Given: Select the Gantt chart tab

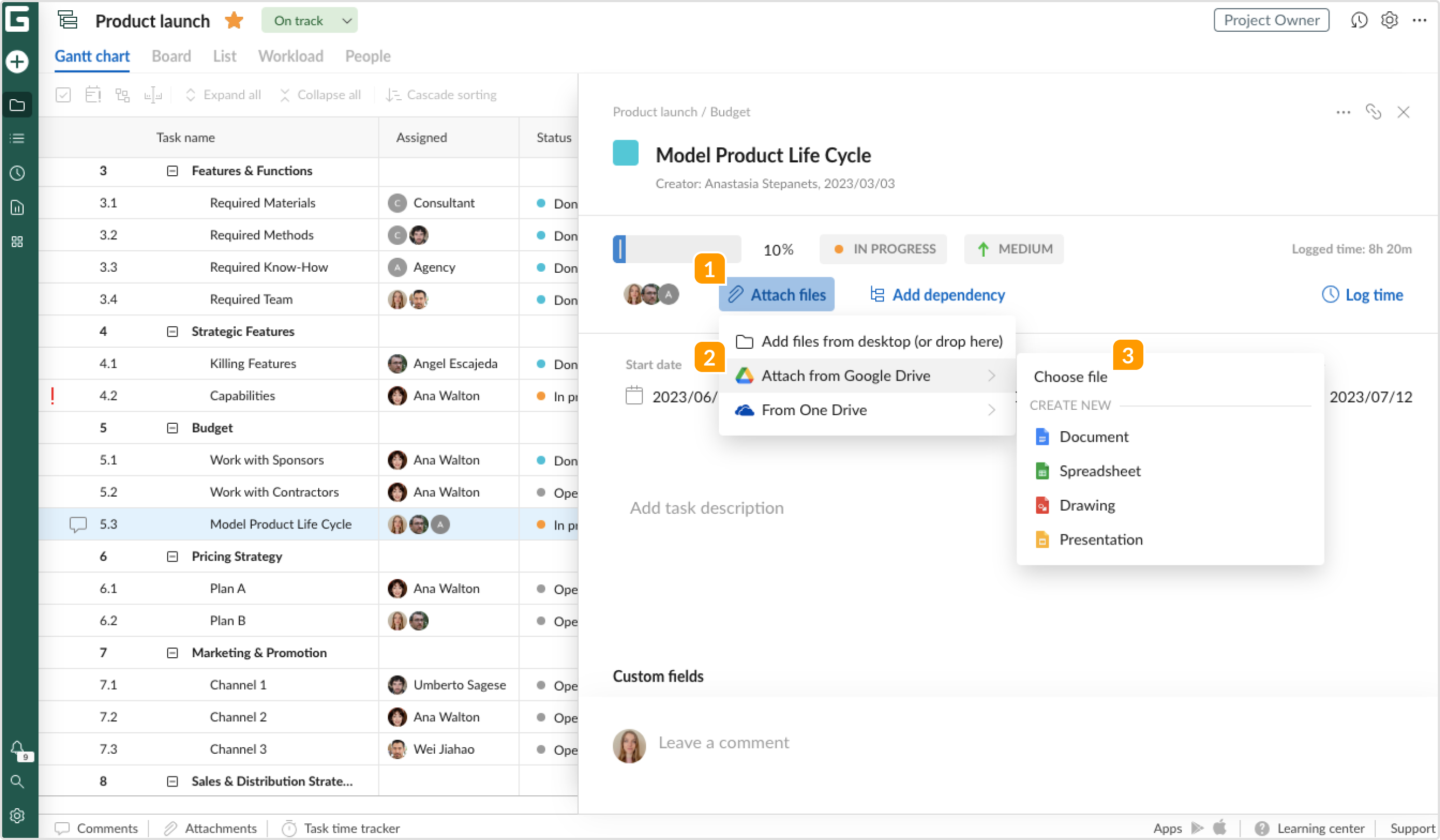Looking at the screenshot, I should click(x=92, y=56).
